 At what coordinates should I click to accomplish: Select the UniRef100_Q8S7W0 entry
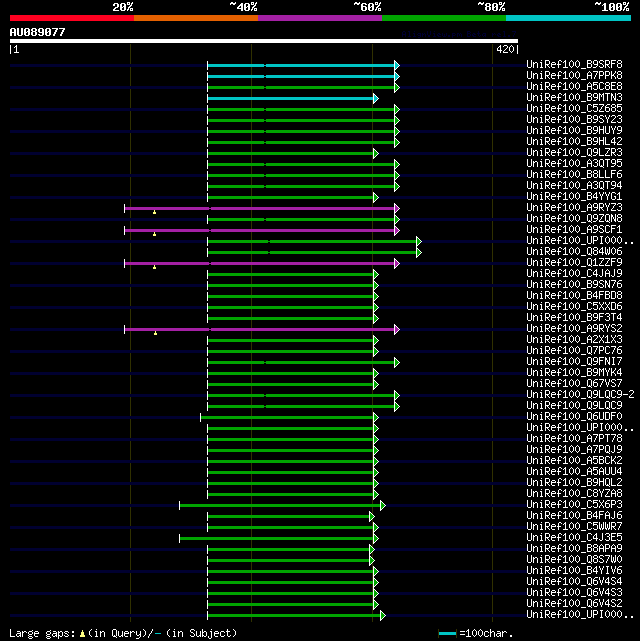pyautogui.click(x=574, y=560)
